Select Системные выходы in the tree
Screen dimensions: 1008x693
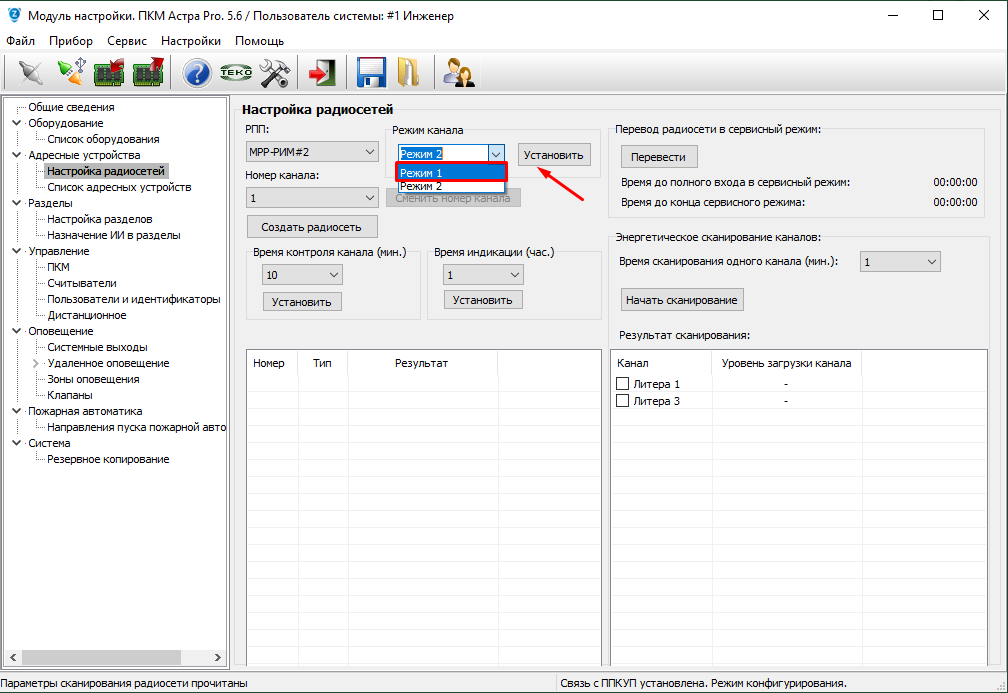tap(97, 347)
